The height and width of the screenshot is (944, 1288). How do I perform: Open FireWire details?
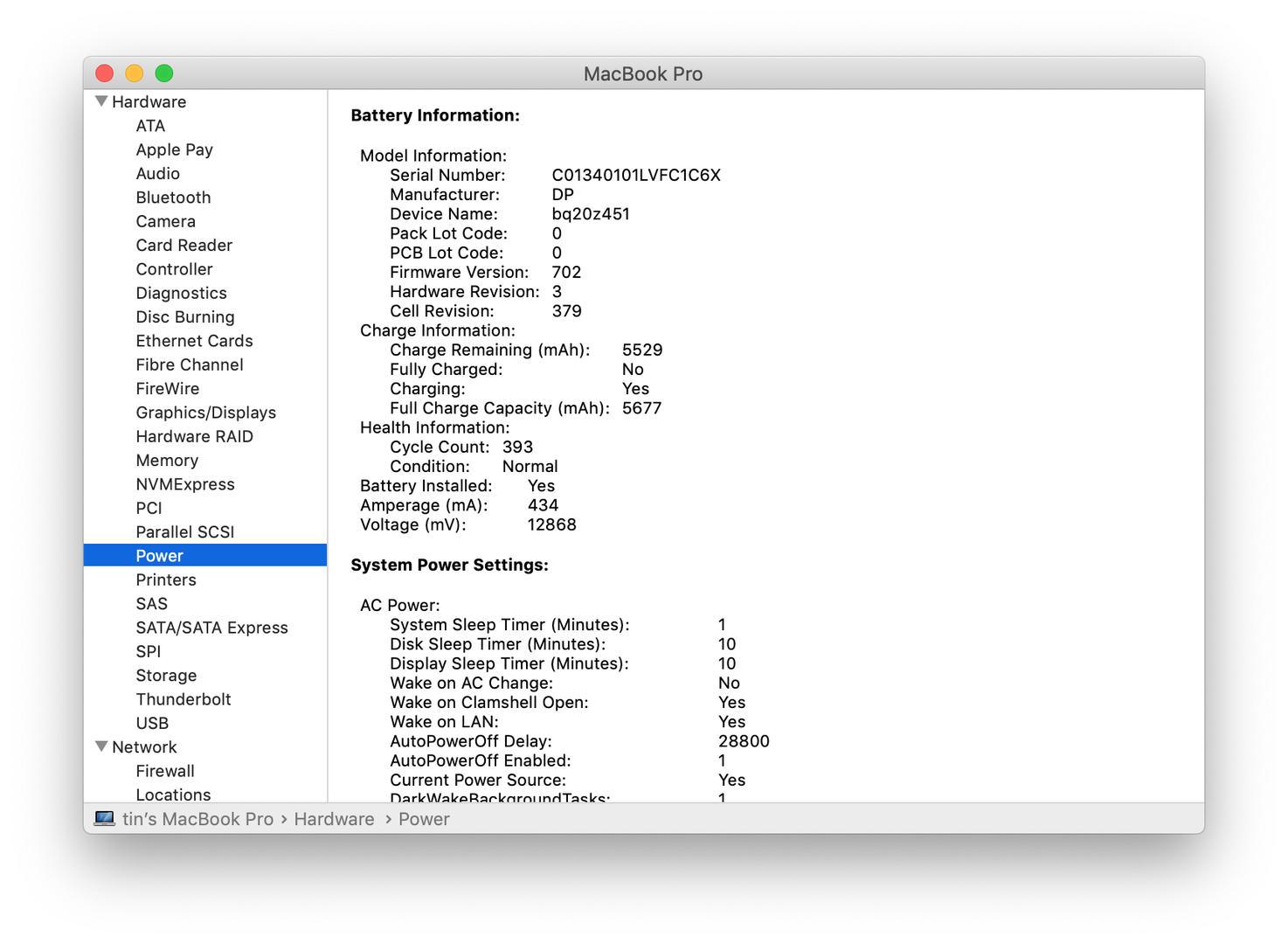tap(167, 389)
